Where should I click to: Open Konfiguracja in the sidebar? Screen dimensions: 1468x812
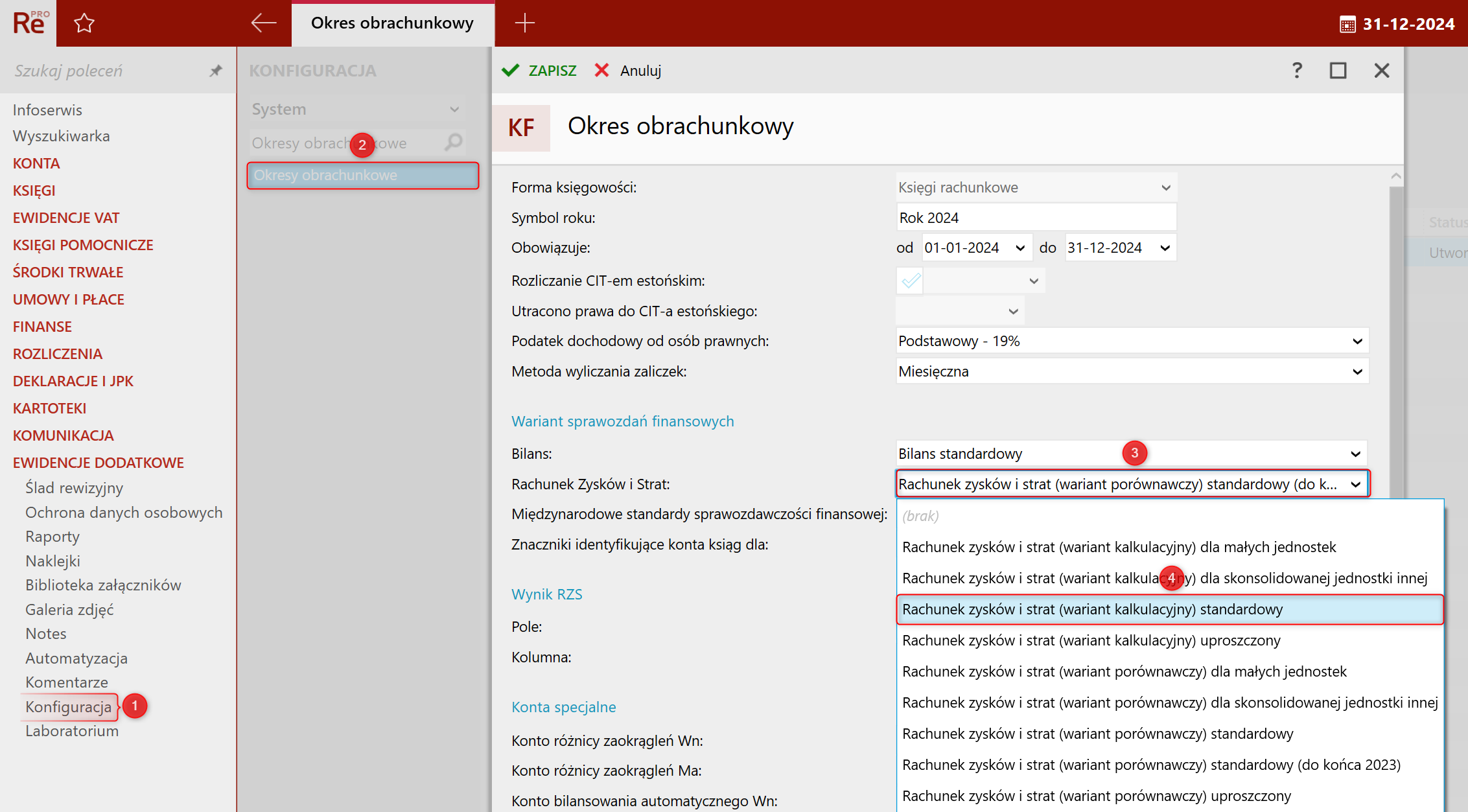69,707
